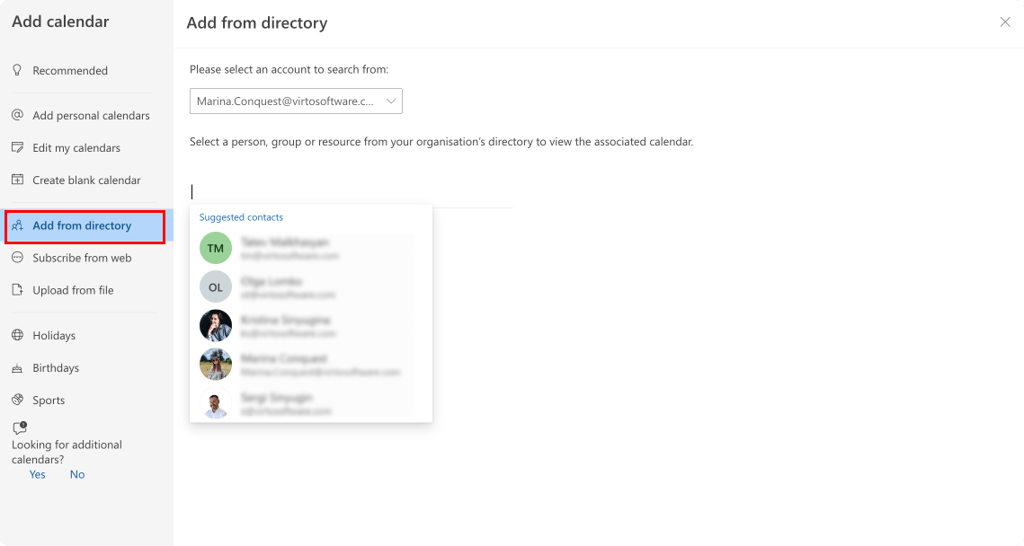1024x546 pixels.
Task: Click the Birthdays cake icon
Action: tap(18, 368)
